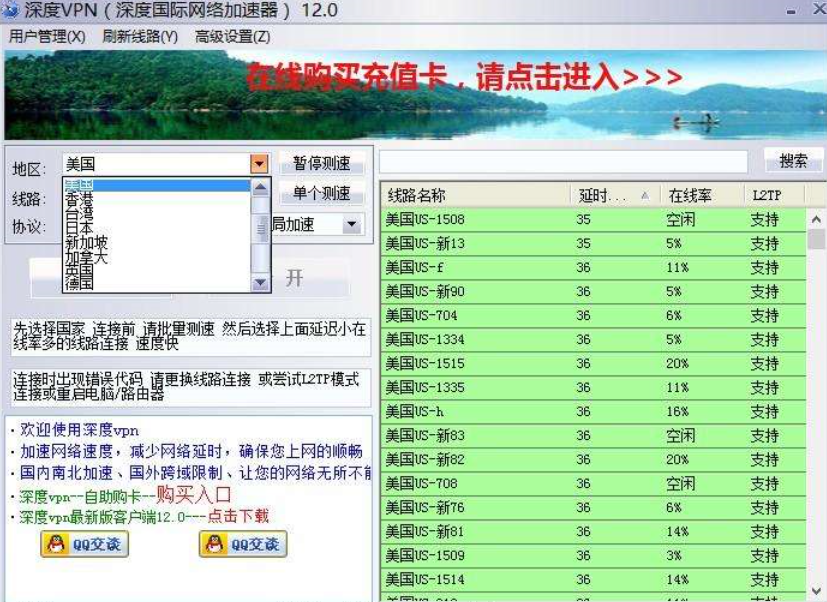Click the region list scroll-down arrow

coord(261,283)
